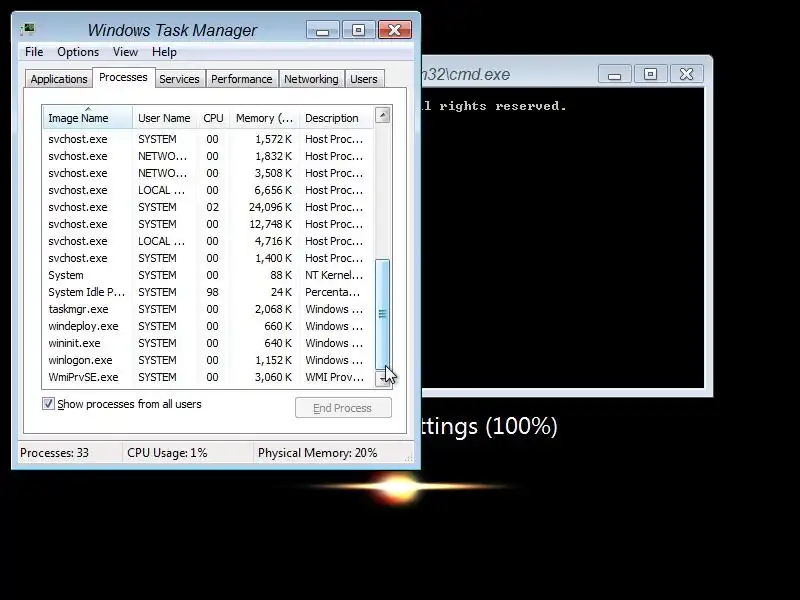Open the Networking tab
Viewport: 800px width, 600px height.
coord(311,79)
